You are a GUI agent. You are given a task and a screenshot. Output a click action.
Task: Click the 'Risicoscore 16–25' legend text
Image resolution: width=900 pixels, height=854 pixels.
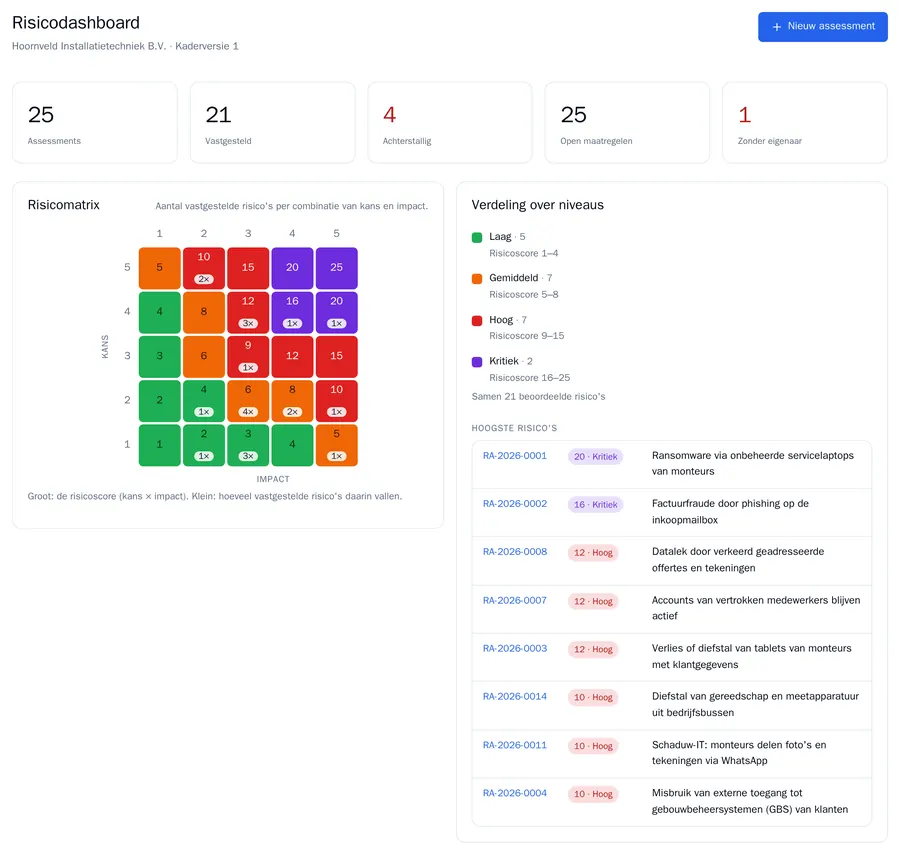coord(529,378)
